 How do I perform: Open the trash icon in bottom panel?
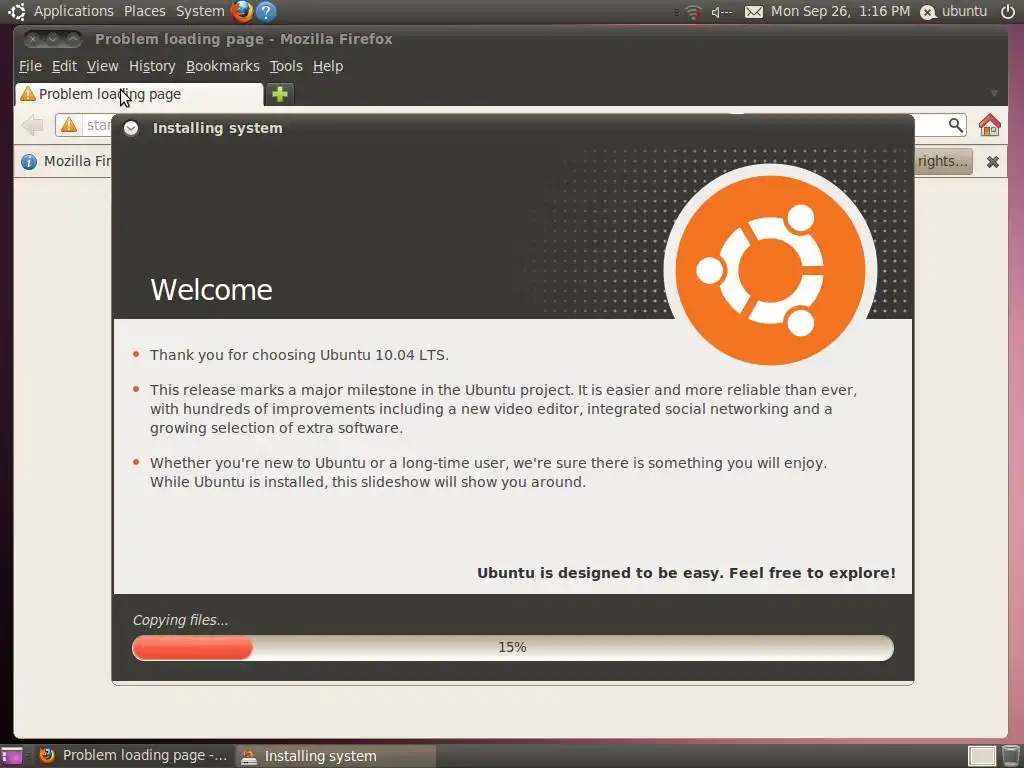[1011, 756]
